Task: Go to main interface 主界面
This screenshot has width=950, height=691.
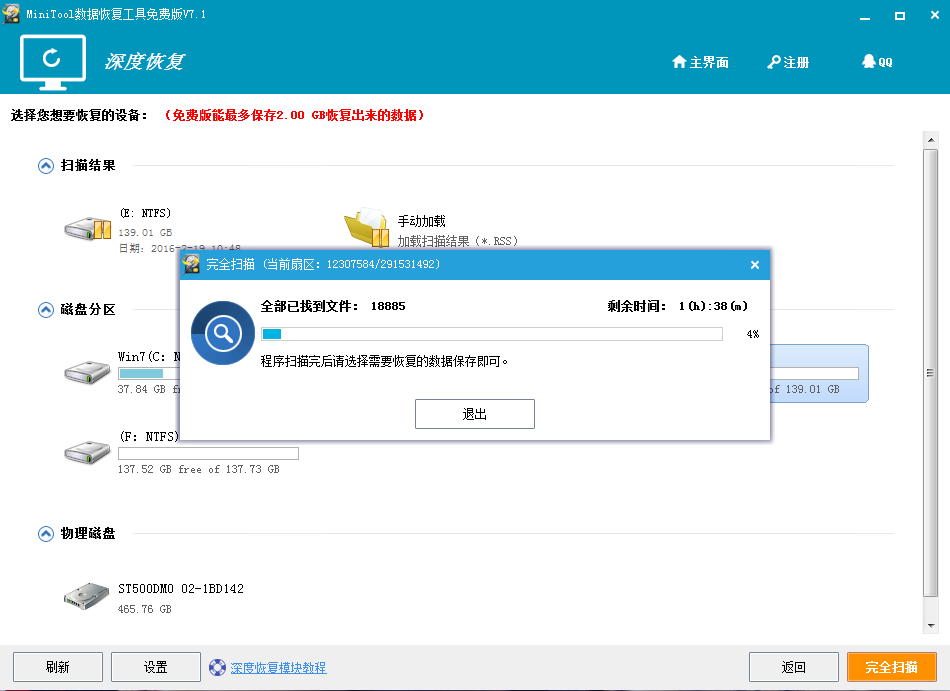Action: click(x=700, y=62)
